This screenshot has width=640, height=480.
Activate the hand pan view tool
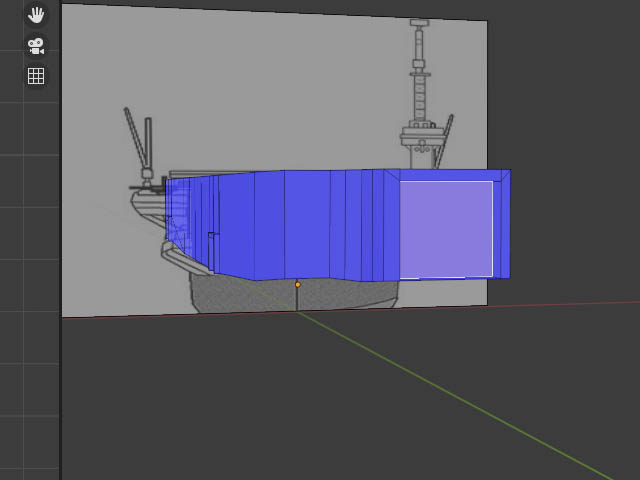pyautogui.click(x=36, y=16)
